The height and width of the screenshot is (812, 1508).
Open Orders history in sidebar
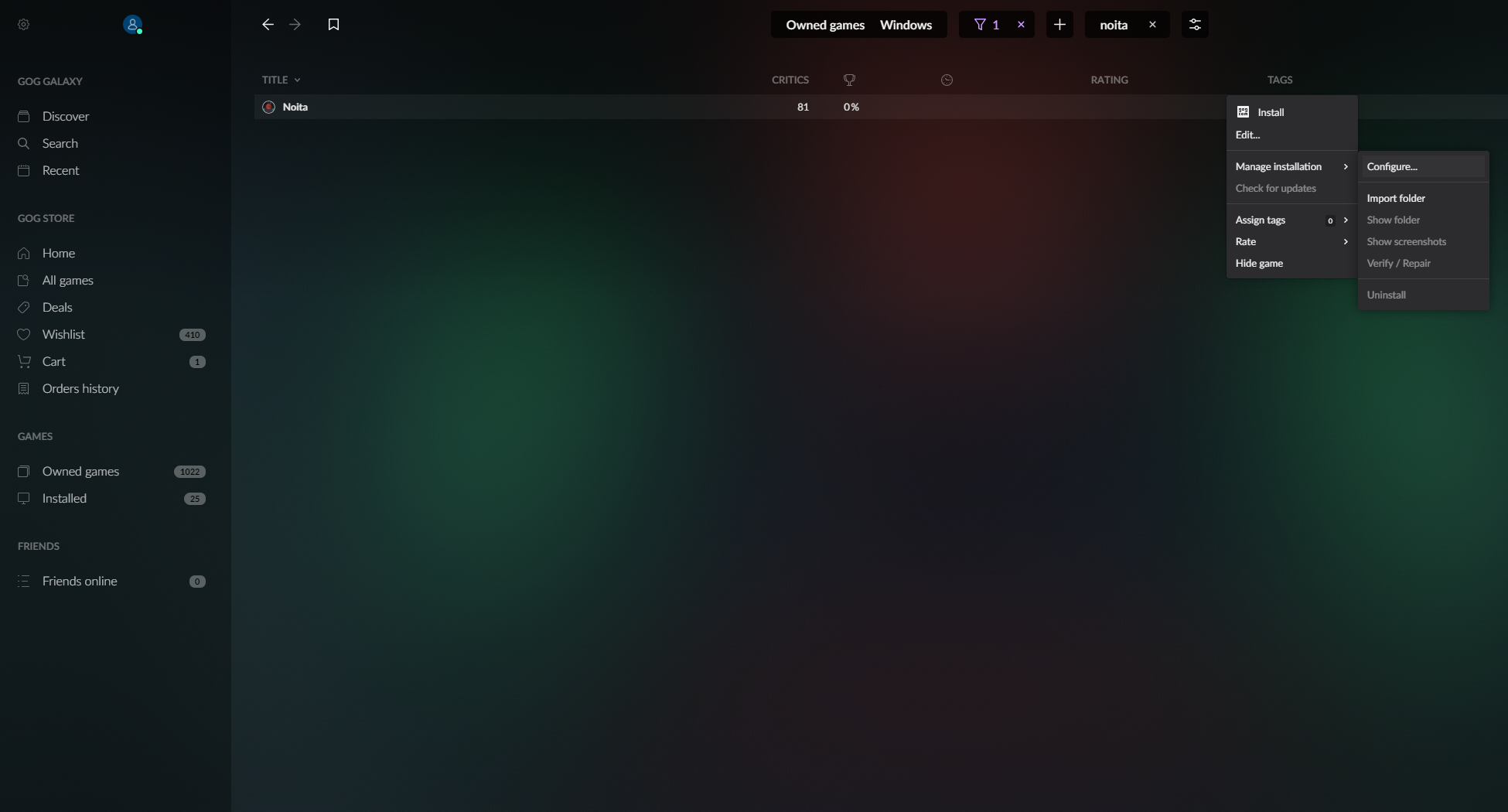80,388
